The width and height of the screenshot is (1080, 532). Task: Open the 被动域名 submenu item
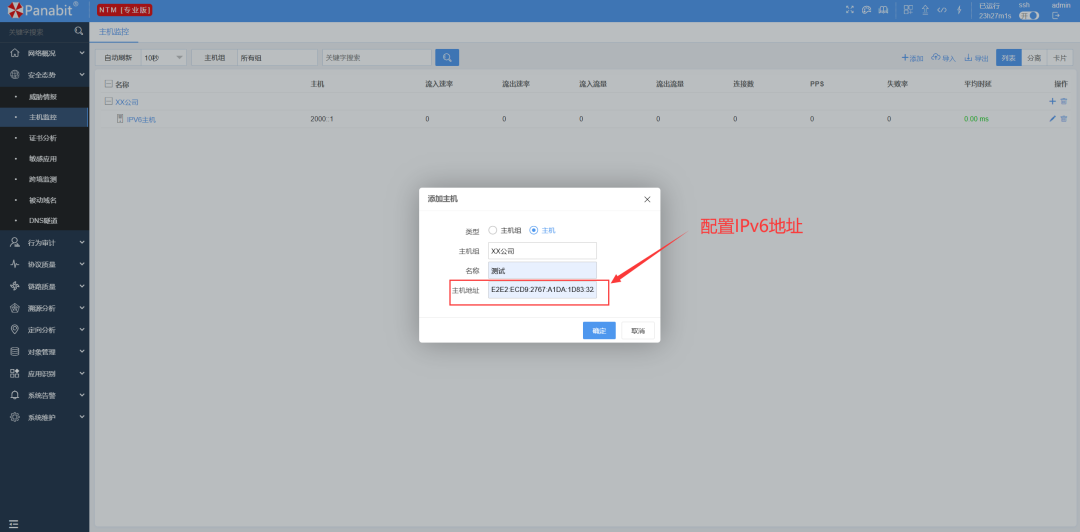coord(44,200)
